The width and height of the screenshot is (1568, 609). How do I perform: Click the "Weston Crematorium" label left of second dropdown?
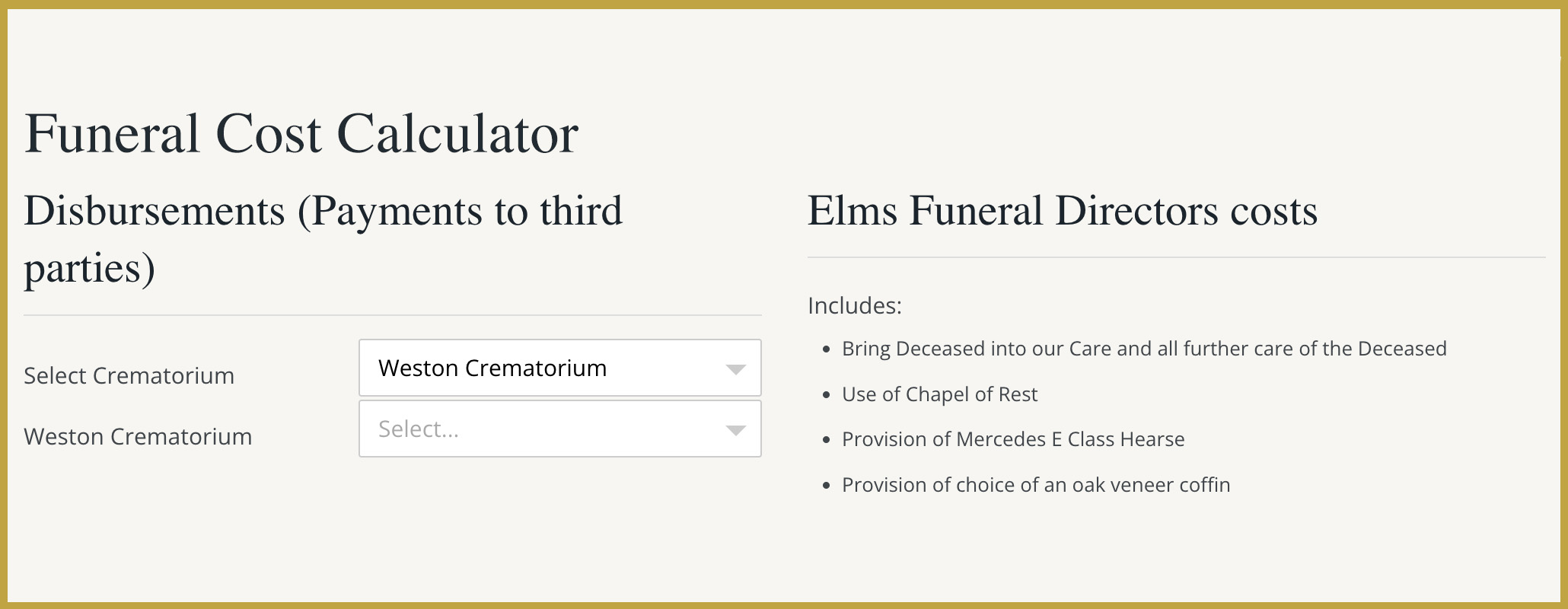(138, 437)
